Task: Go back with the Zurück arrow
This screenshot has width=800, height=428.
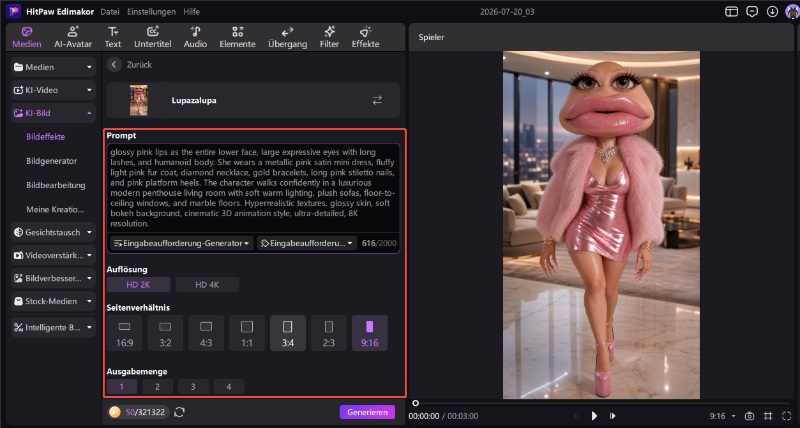Action: click(114, 64)
